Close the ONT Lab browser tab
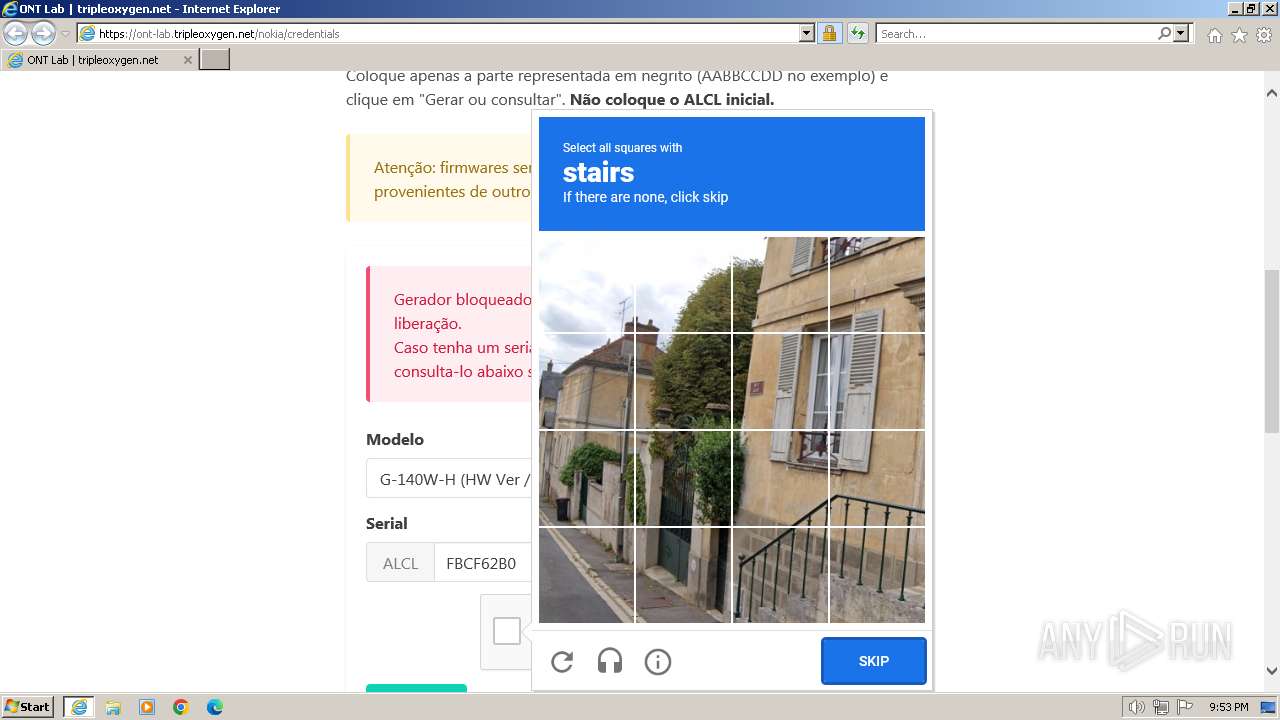The height and width of the screenshot is (720, 1280). tap(187, 60)
